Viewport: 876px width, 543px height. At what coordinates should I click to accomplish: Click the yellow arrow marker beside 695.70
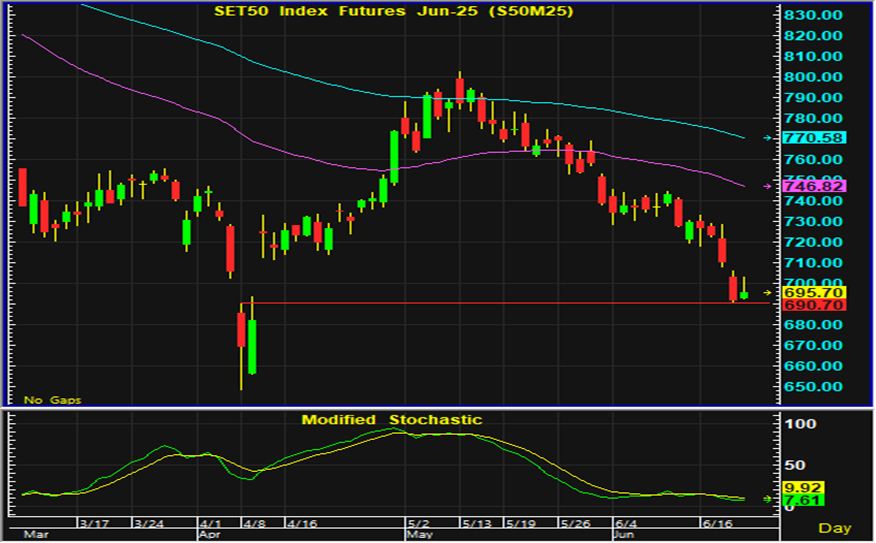768,293
